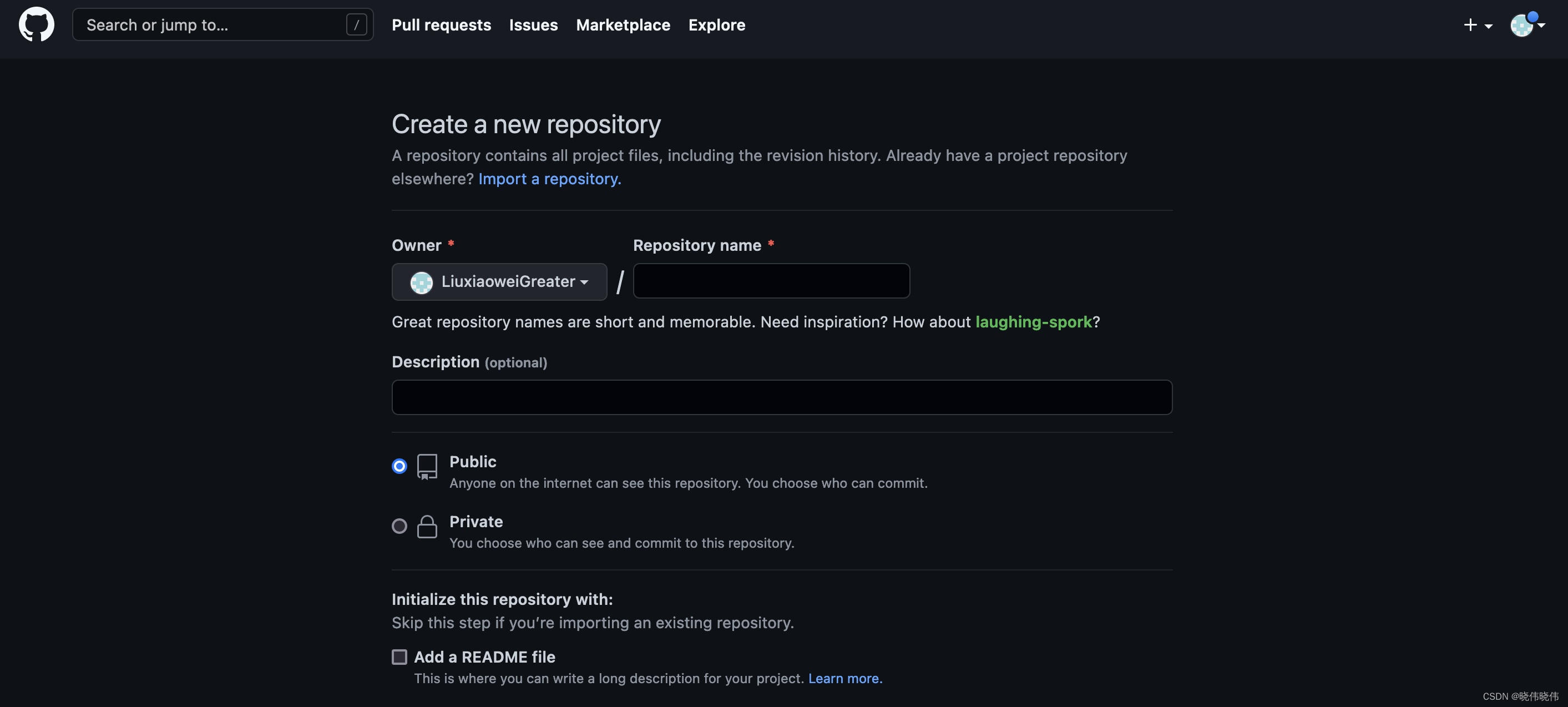The width and height of the screenshot is (1568, 707).
Task: Click the owner avatar beside LiuxiaoweiGreater
Action: (421, 282)
